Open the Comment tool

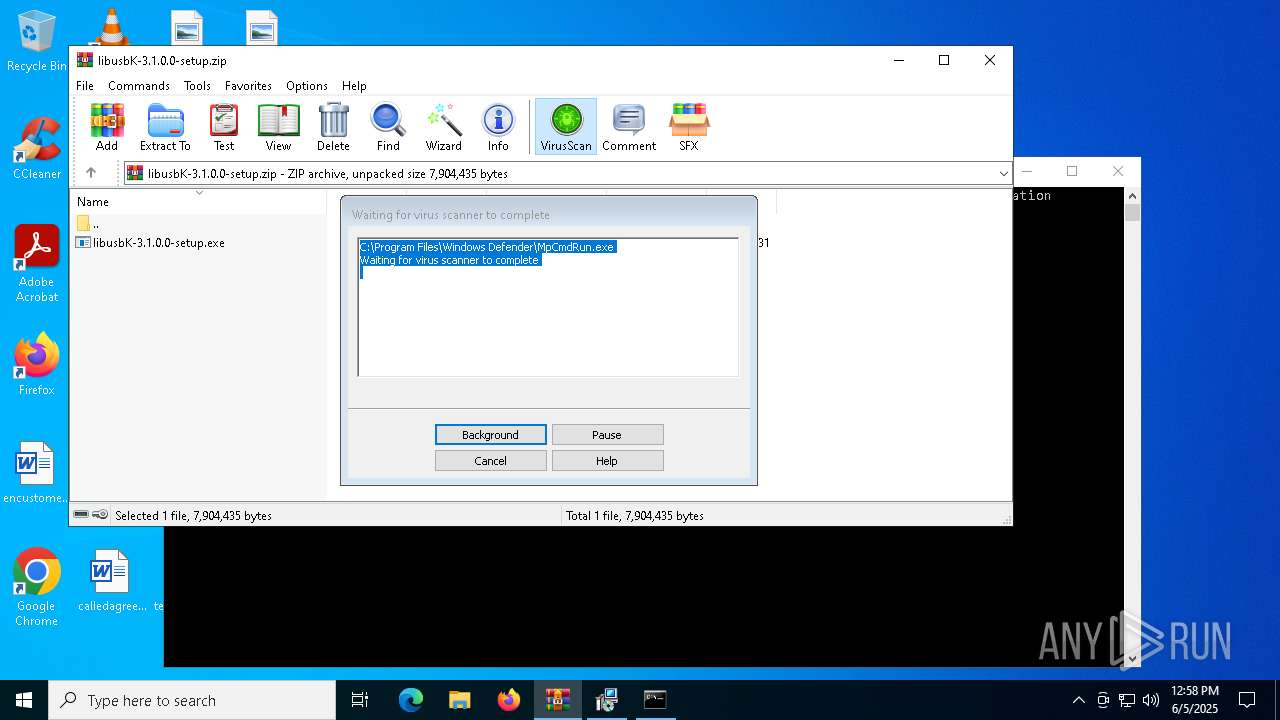(x=629, y=127)
